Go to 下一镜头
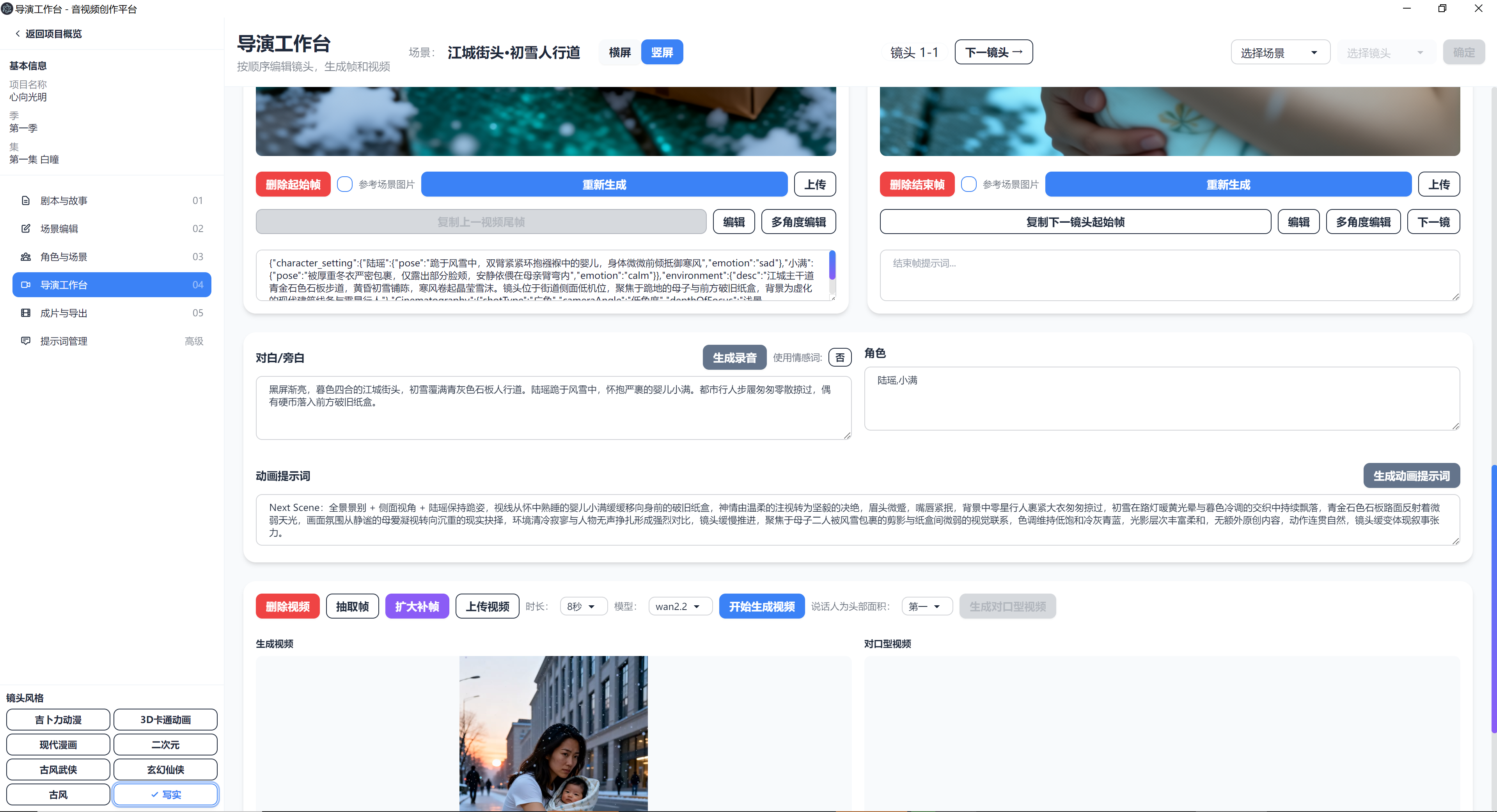This screenshot has width=1497, height=812. (994, 52)
